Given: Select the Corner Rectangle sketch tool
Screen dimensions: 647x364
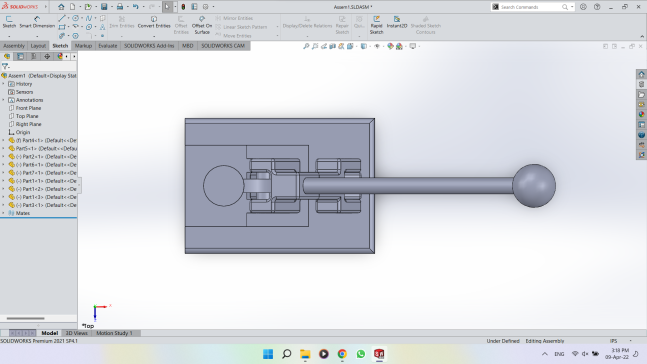Looking at the screenshot, I should (x=62, y=27).
